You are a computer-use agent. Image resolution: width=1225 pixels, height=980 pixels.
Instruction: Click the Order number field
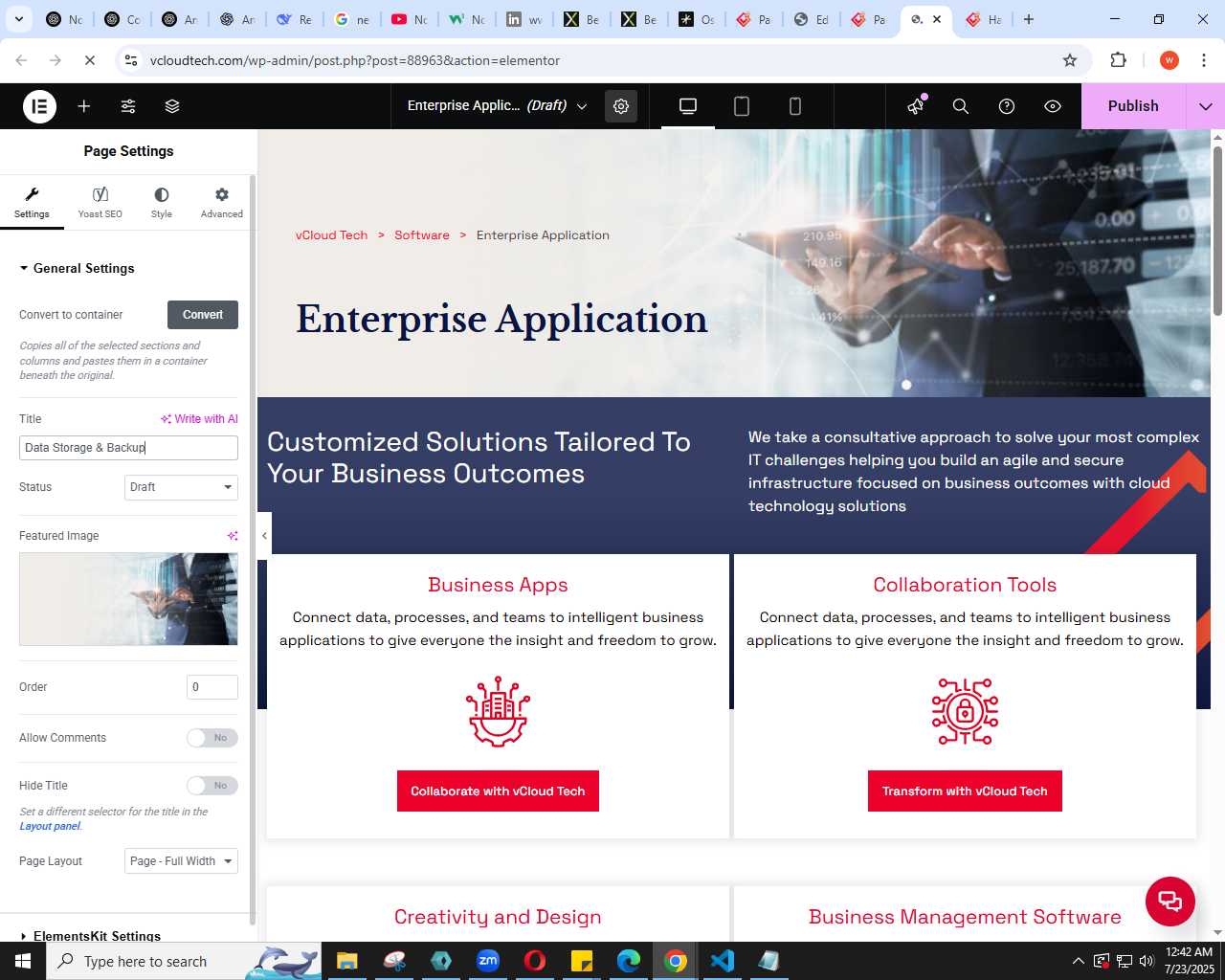212,687
